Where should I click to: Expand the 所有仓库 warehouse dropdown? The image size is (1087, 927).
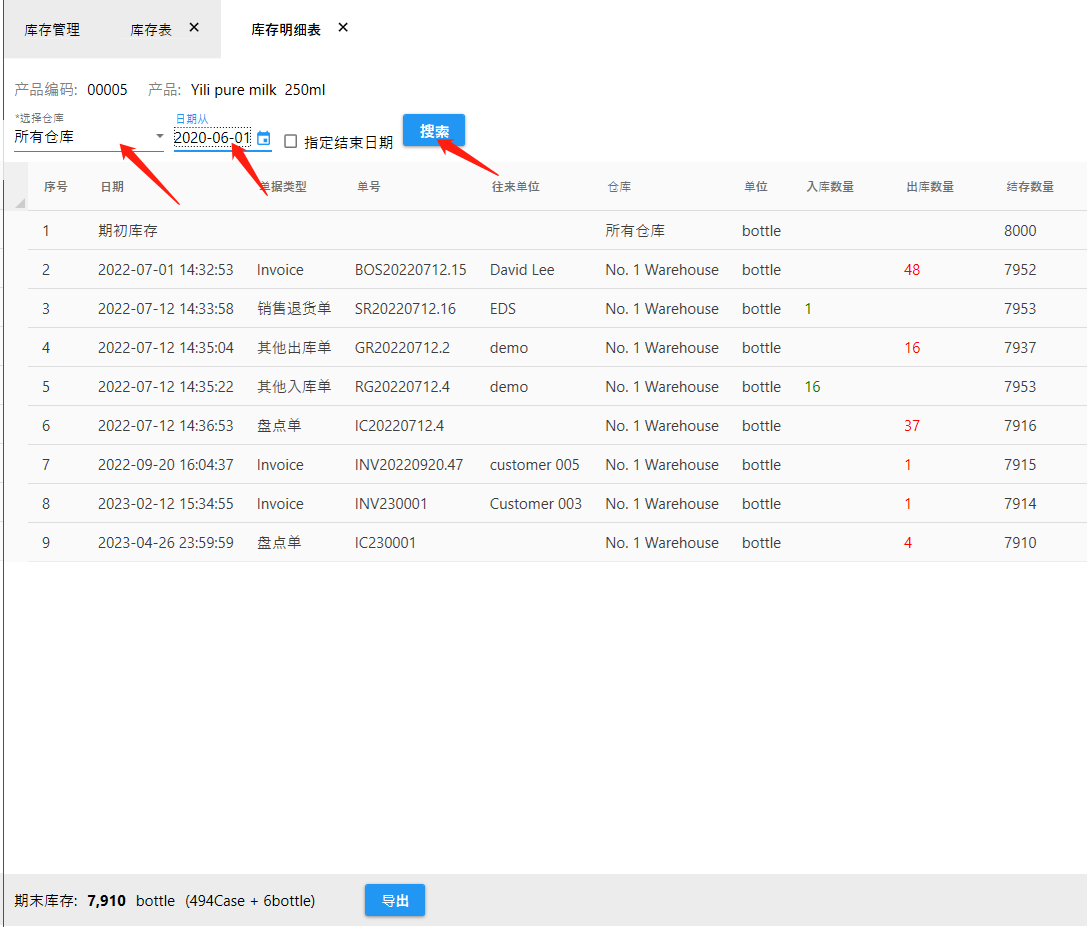tap(159, 136)
